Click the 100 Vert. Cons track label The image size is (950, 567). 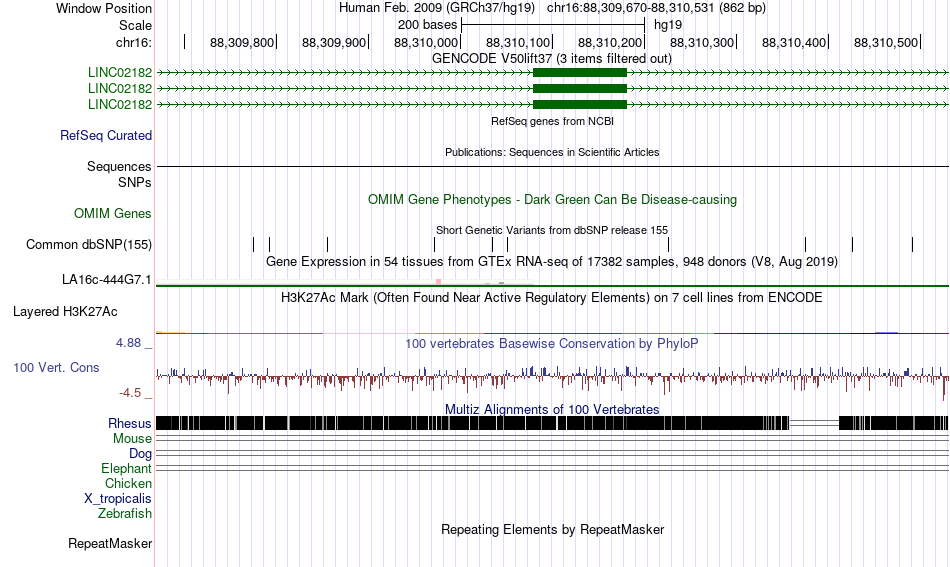pos(56,368)
